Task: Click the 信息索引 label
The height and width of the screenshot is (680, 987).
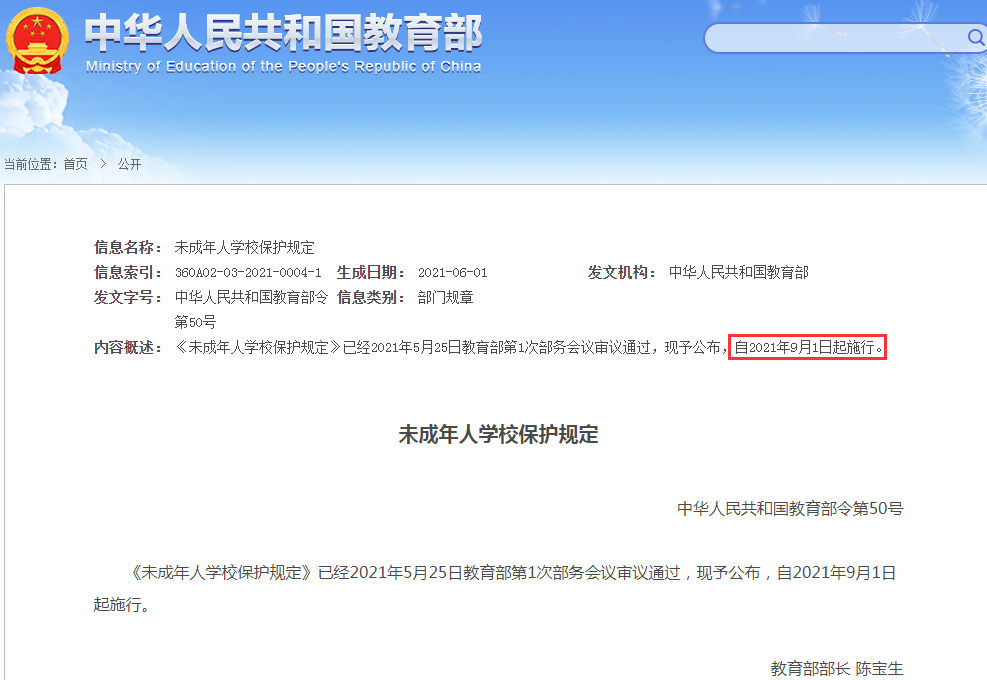Action: coord(128,273)
